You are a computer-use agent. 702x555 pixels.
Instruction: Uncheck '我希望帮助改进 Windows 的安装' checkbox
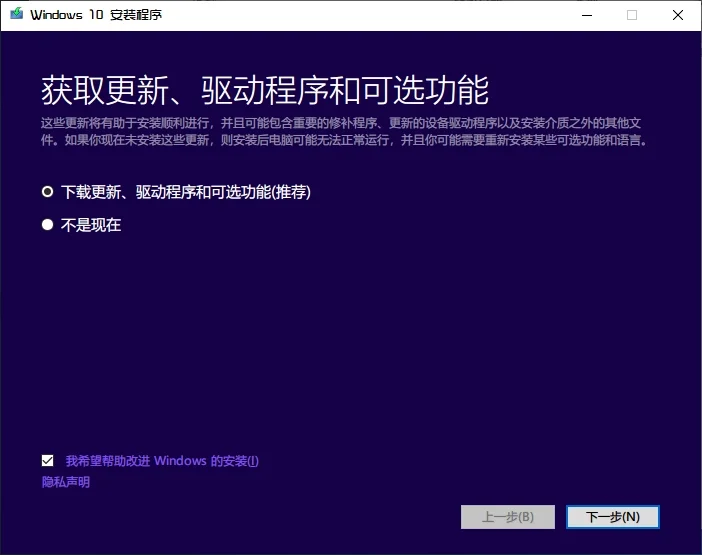47,461
